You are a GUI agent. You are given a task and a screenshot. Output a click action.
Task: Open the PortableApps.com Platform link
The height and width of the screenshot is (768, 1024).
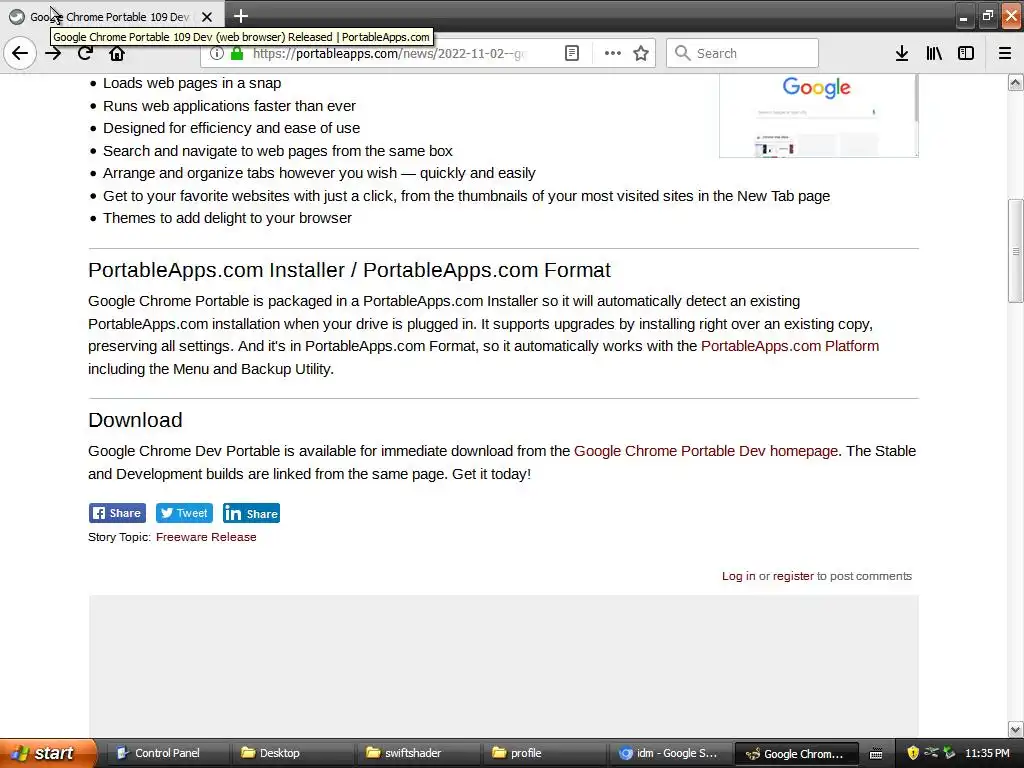[x=790, y=346]
